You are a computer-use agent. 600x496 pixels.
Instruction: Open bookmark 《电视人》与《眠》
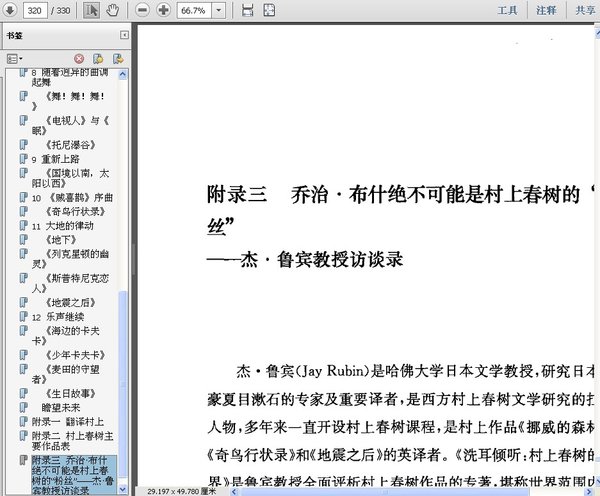(x=70, y=126)
